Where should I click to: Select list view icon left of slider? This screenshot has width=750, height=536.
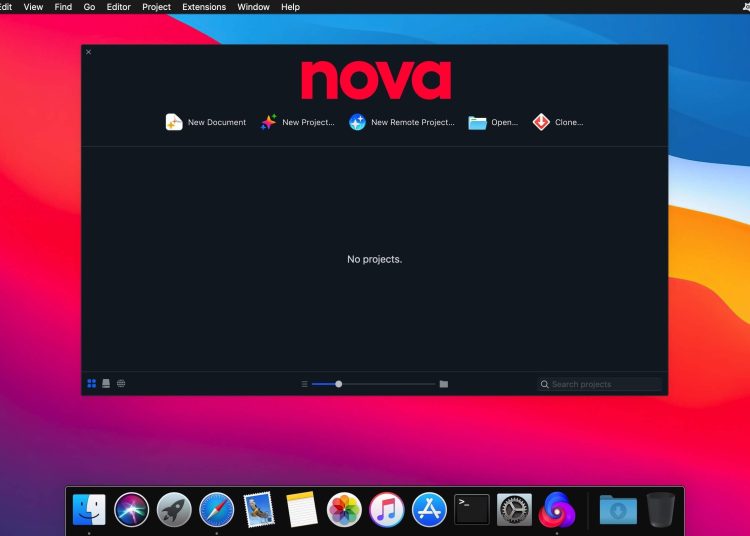304,384
